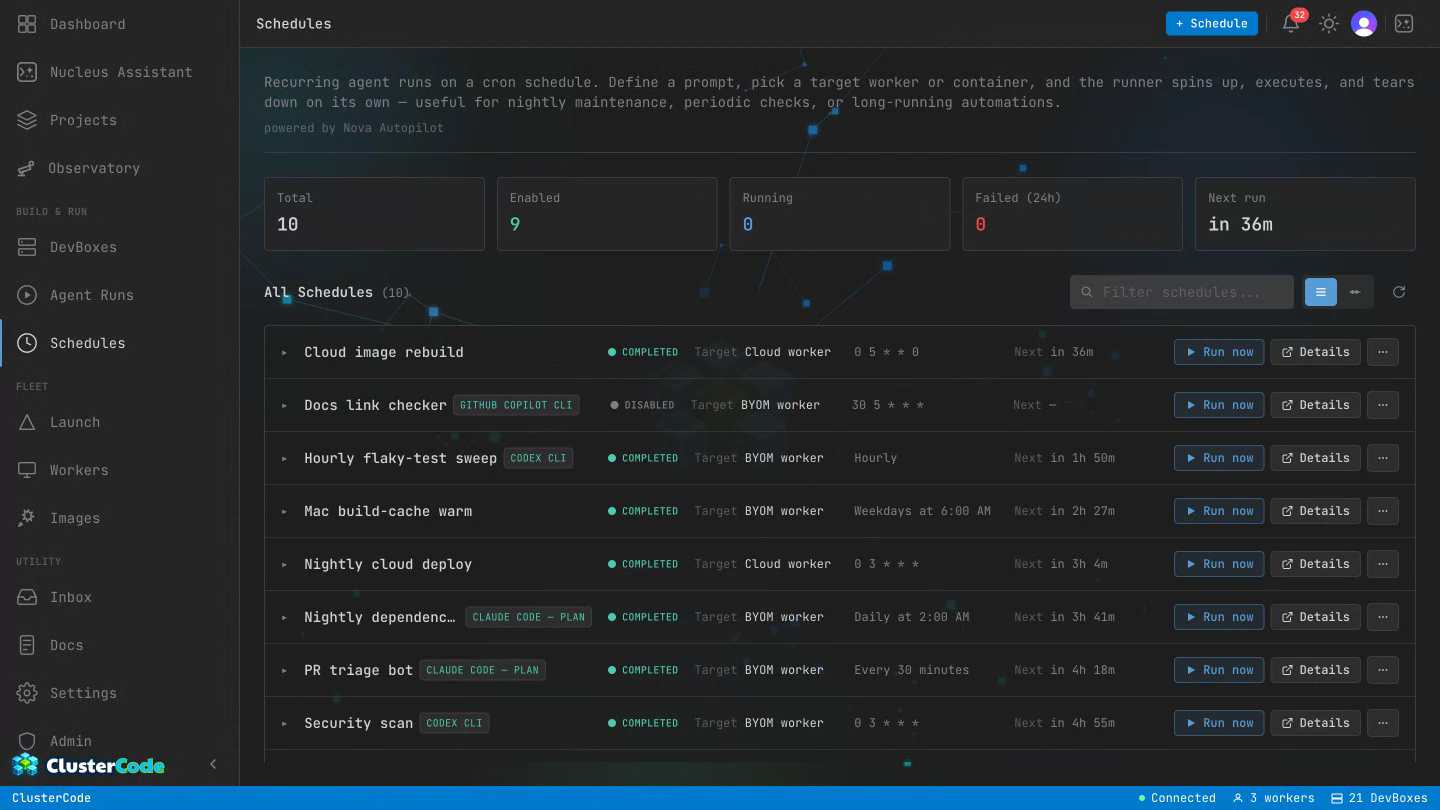Open Details for Docs link checker
1440x810 pixels.
[x=1315, y=405]
